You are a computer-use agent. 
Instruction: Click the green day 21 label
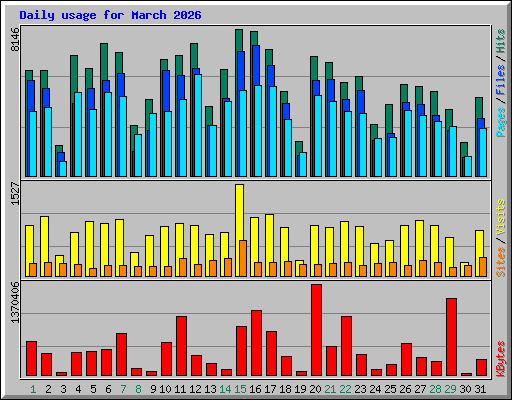pyautogui.click(x=330, y=389)
